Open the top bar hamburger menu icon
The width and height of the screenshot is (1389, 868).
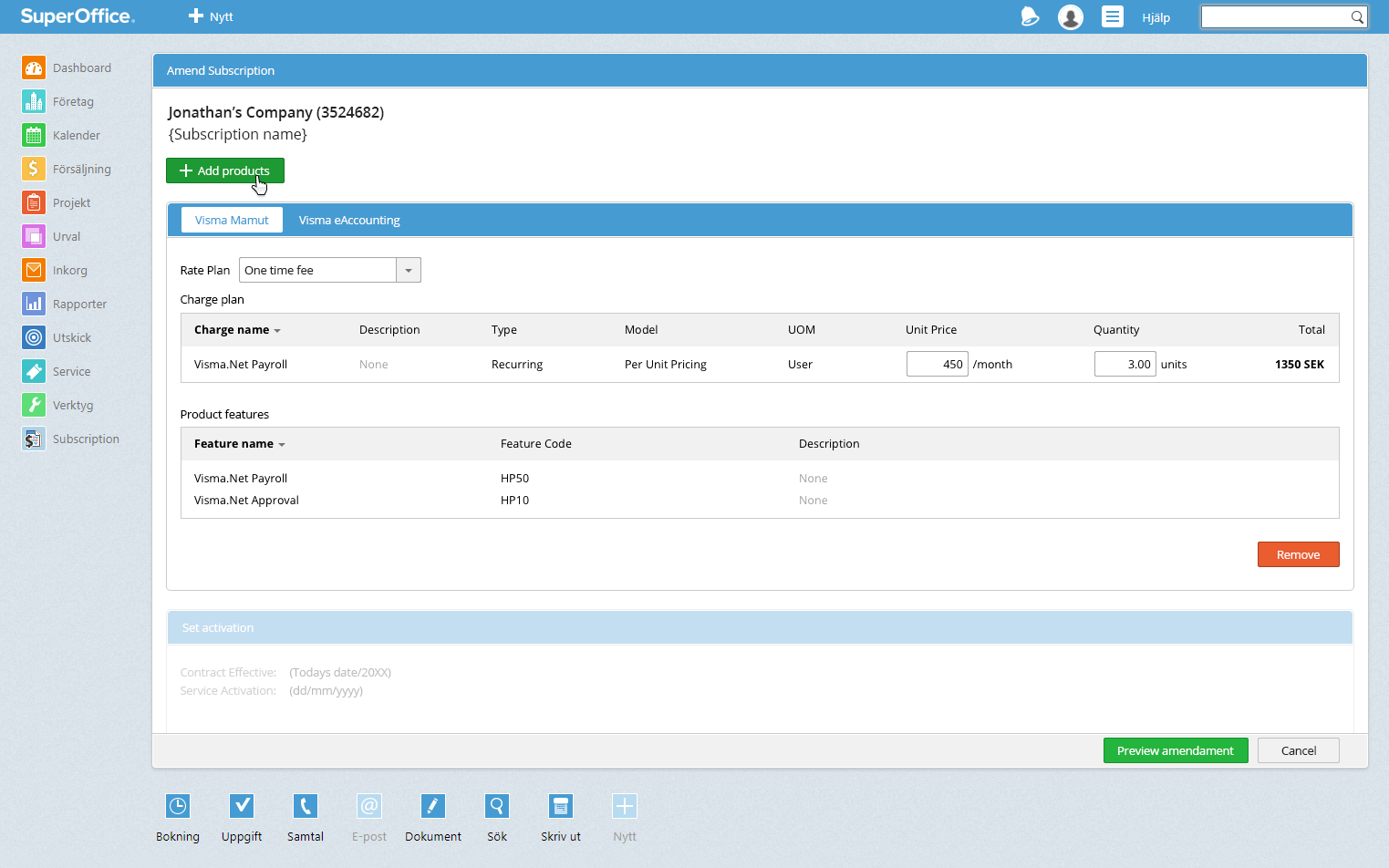pyautogui.click(x=1113, y=16)
